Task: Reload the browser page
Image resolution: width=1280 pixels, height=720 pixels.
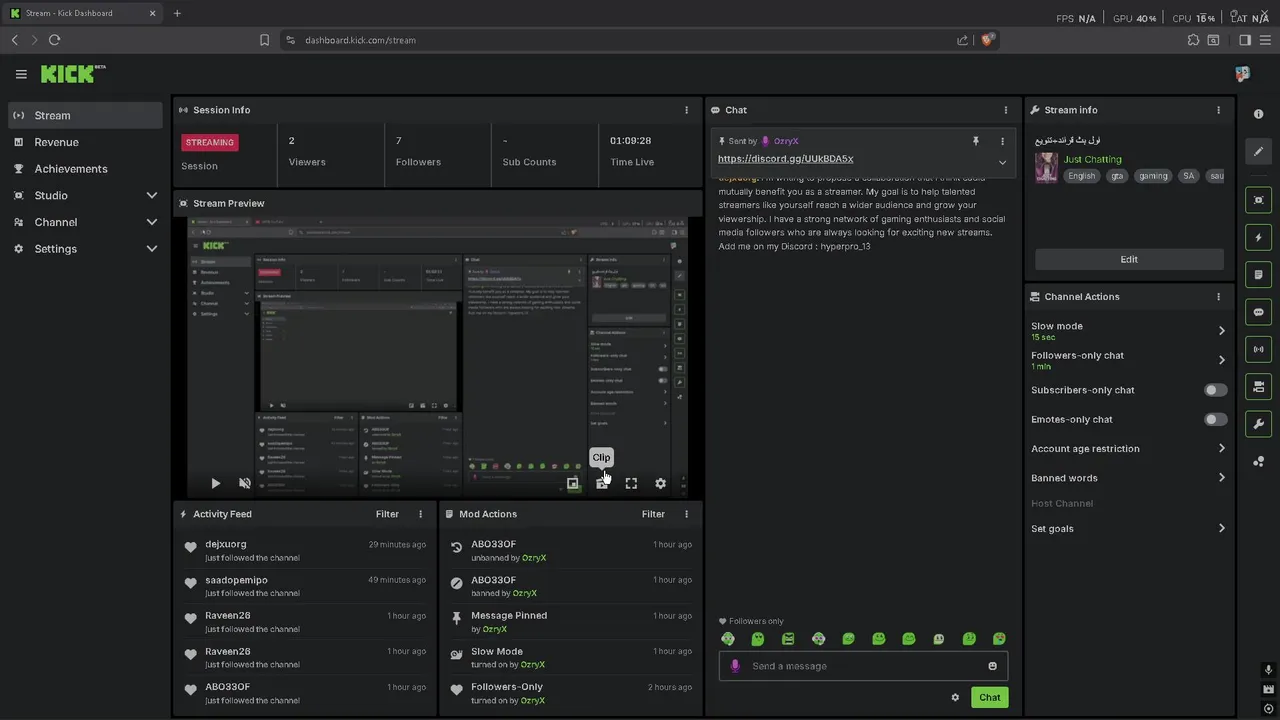Action: [54, 40]
